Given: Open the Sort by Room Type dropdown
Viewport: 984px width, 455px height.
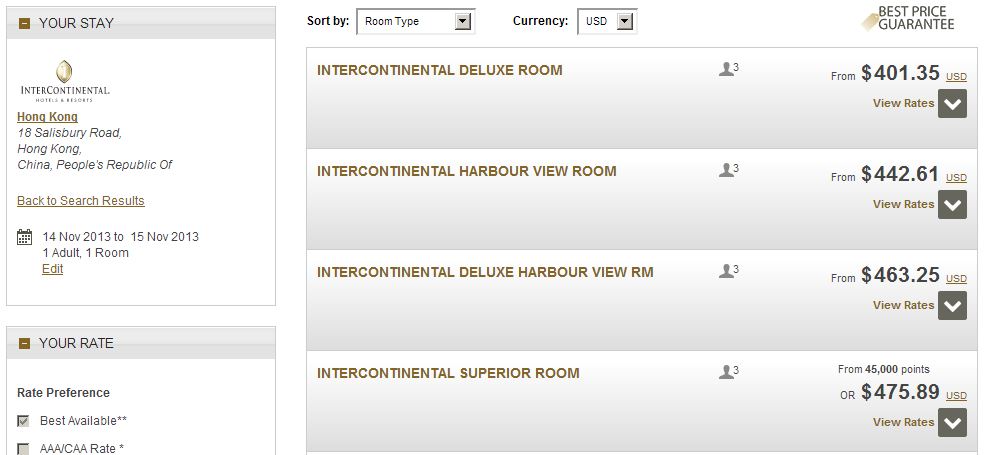Looking at the screenshot, I should click(415, 21).
